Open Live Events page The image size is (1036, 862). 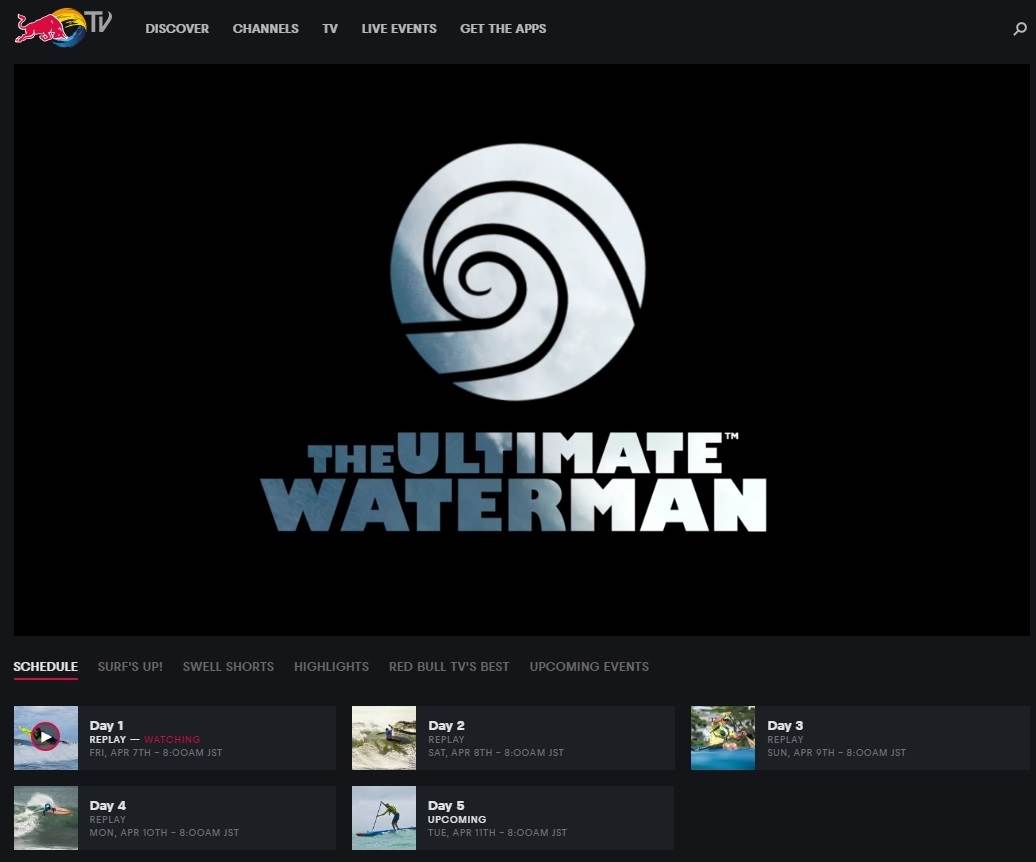pyautogui.click(x=399, y=29)
